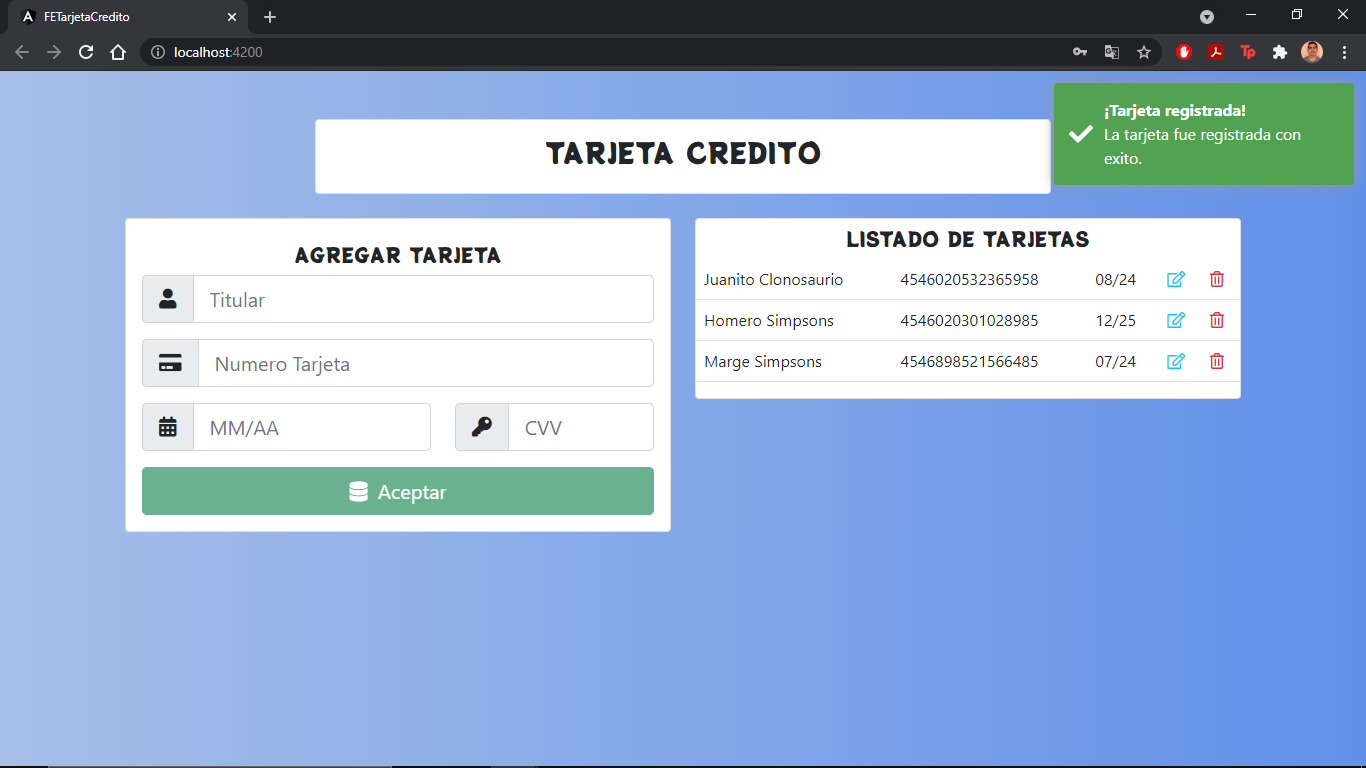Edit Marge Simpsons' card entry

coord(1176,361)
